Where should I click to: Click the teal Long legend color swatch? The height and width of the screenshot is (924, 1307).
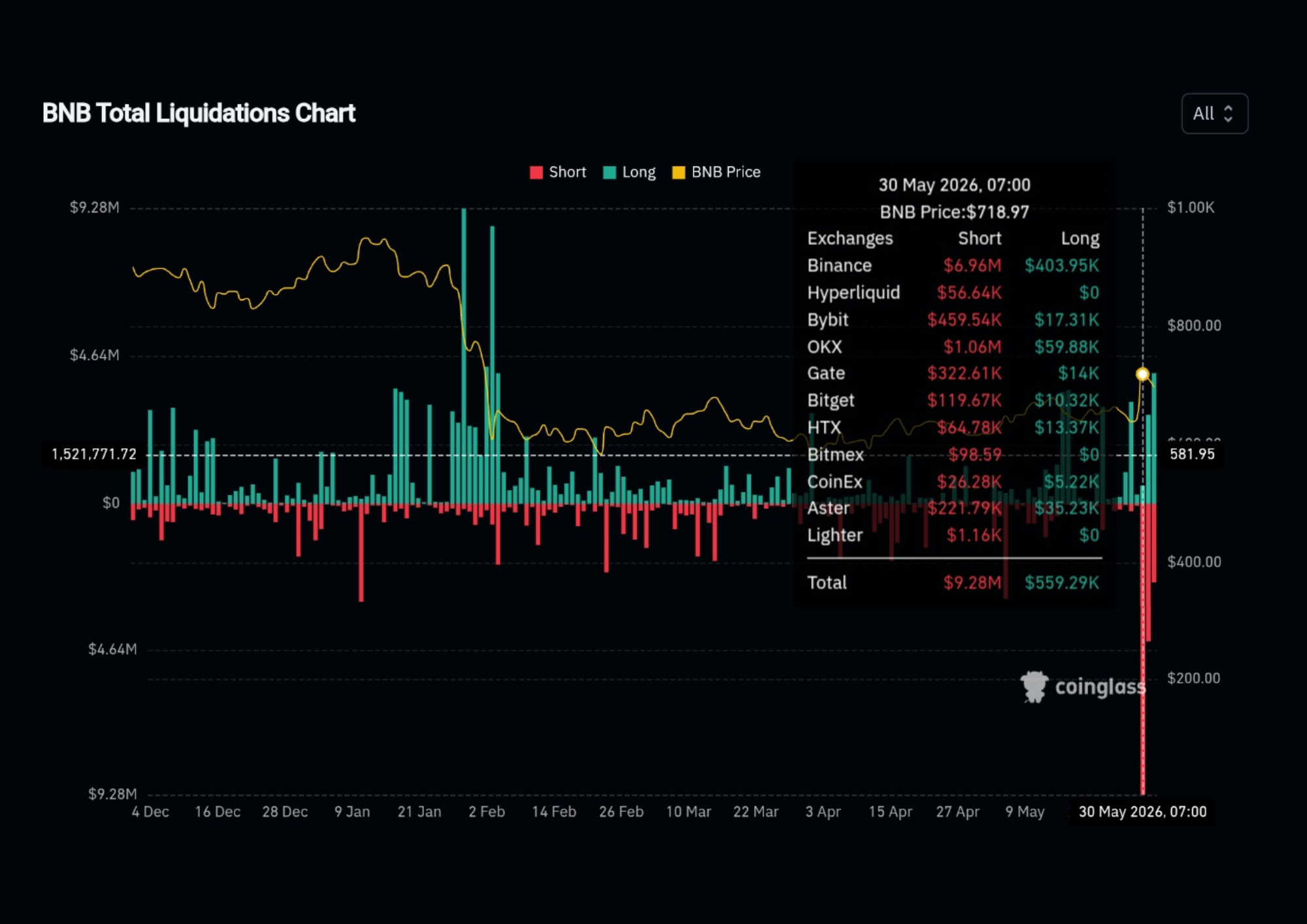coord(610,173)
